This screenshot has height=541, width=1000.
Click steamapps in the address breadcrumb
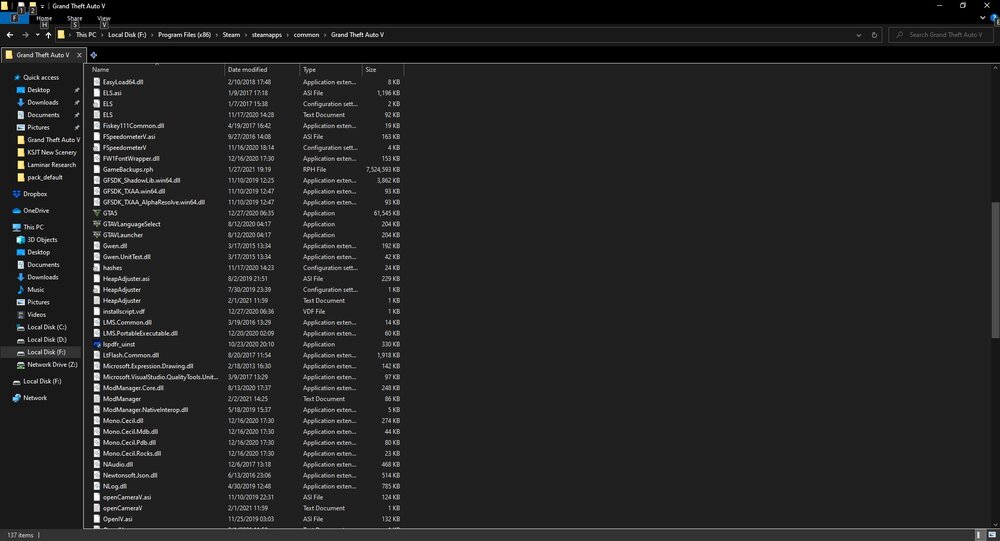click(x=267, y=35)
